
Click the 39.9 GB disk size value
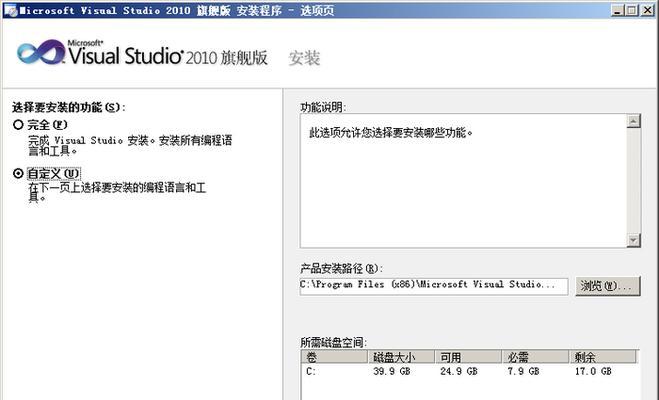pyautogui.click(x=392, y=371)
